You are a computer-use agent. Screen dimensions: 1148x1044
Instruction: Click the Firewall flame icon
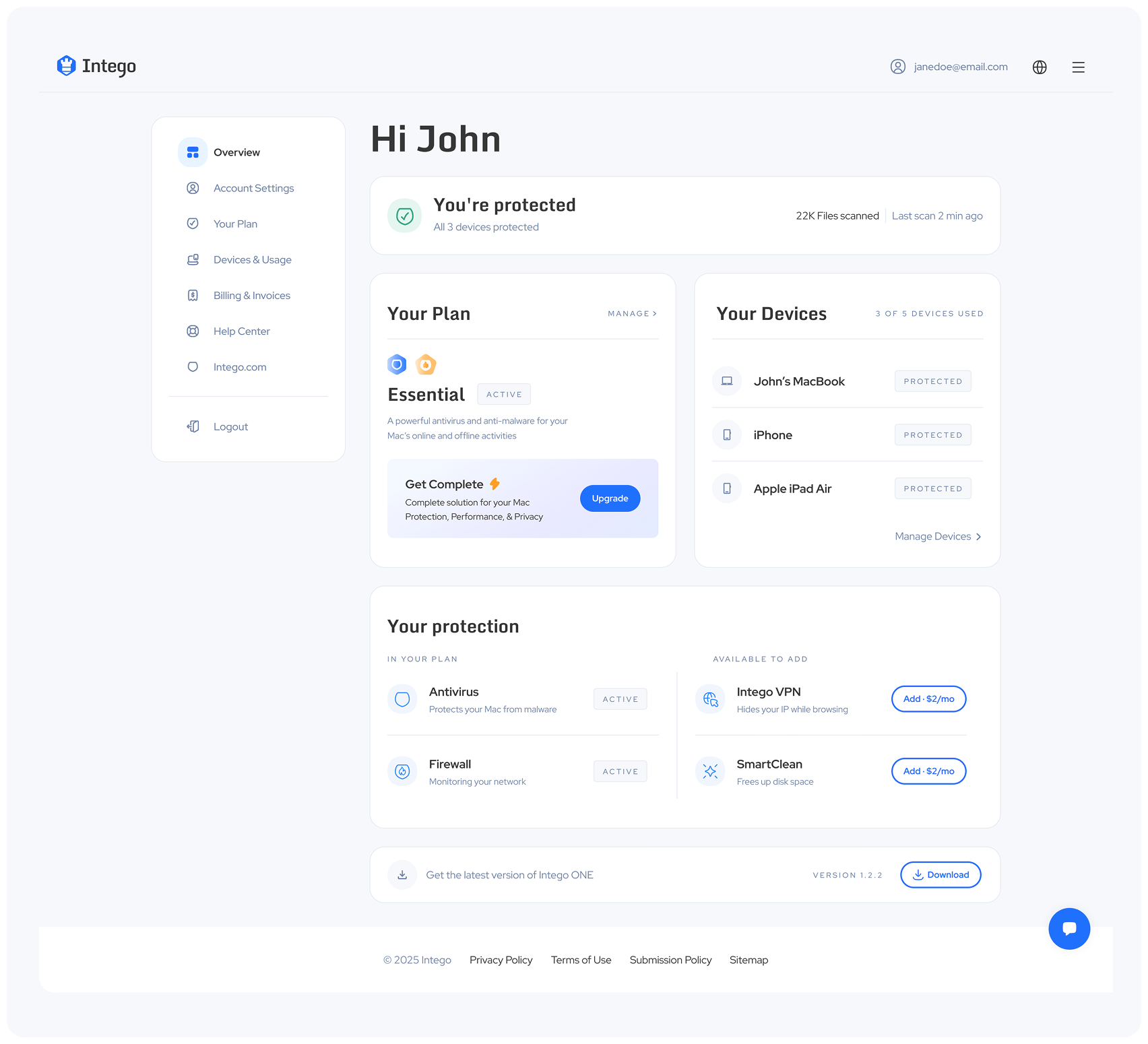402,771
